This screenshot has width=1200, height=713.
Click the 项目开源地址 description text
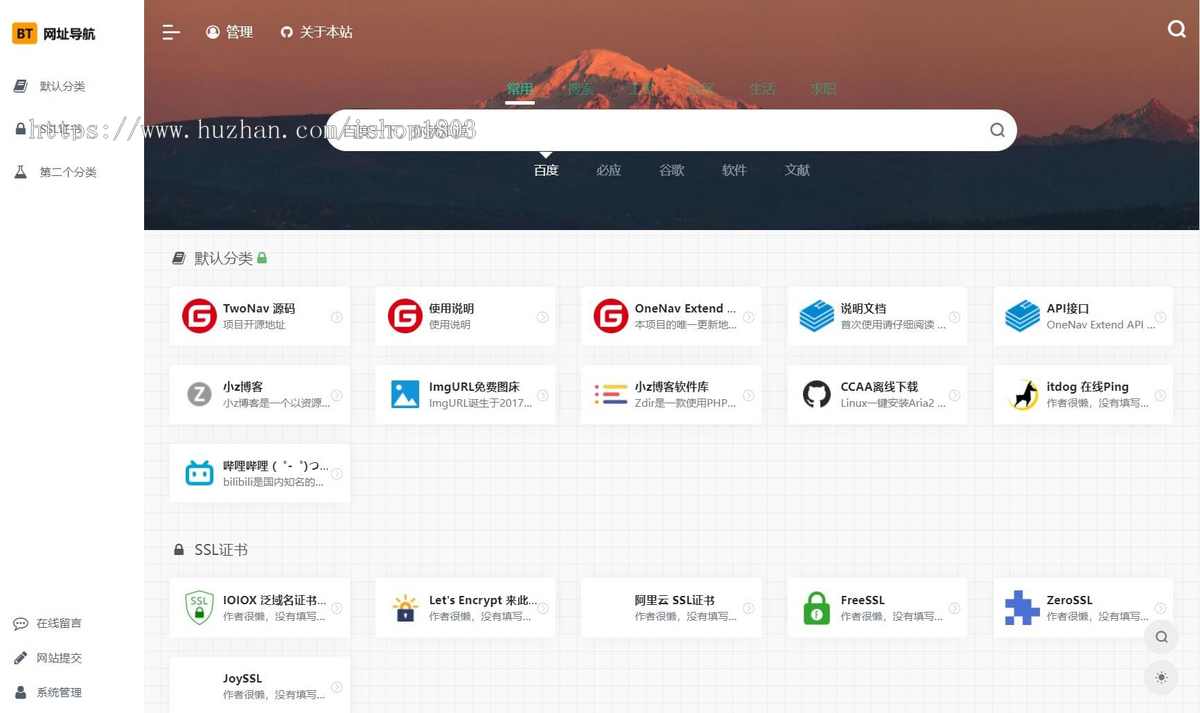[254, 324]
